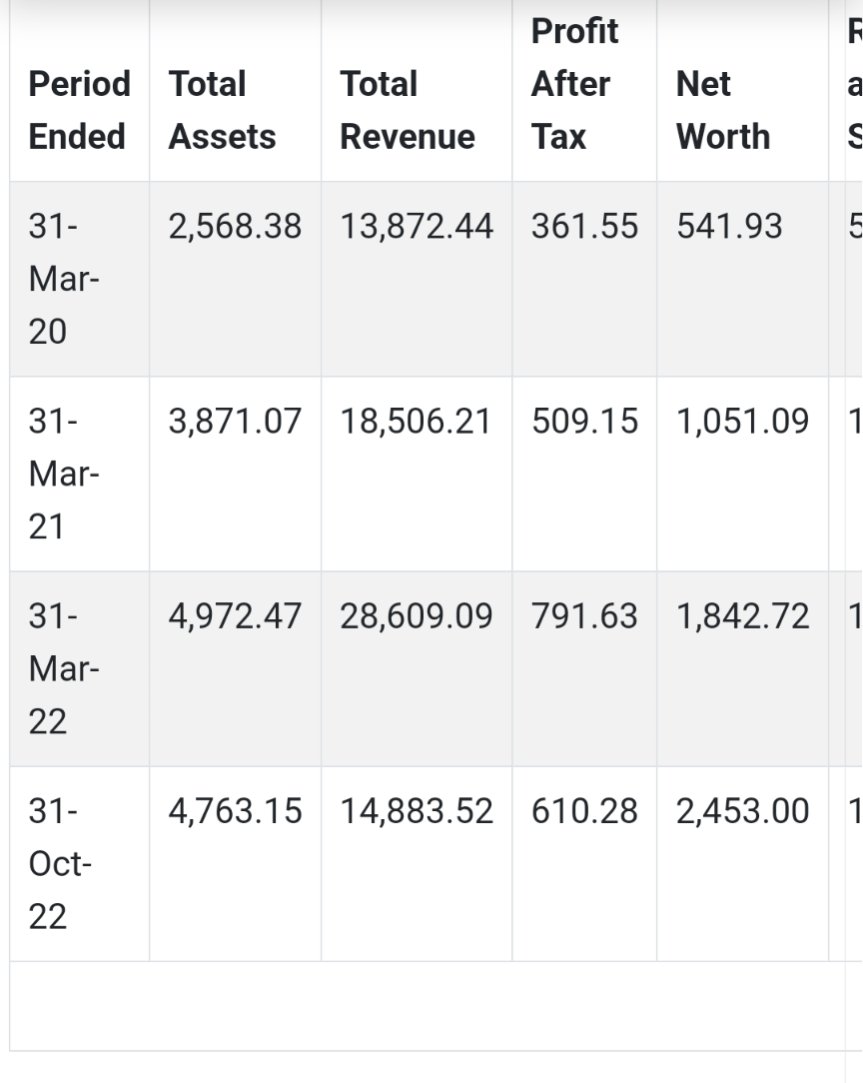Select net worth value 1,051.09
This screenshot has height=1083, width=863.
(x=742, y=421)
